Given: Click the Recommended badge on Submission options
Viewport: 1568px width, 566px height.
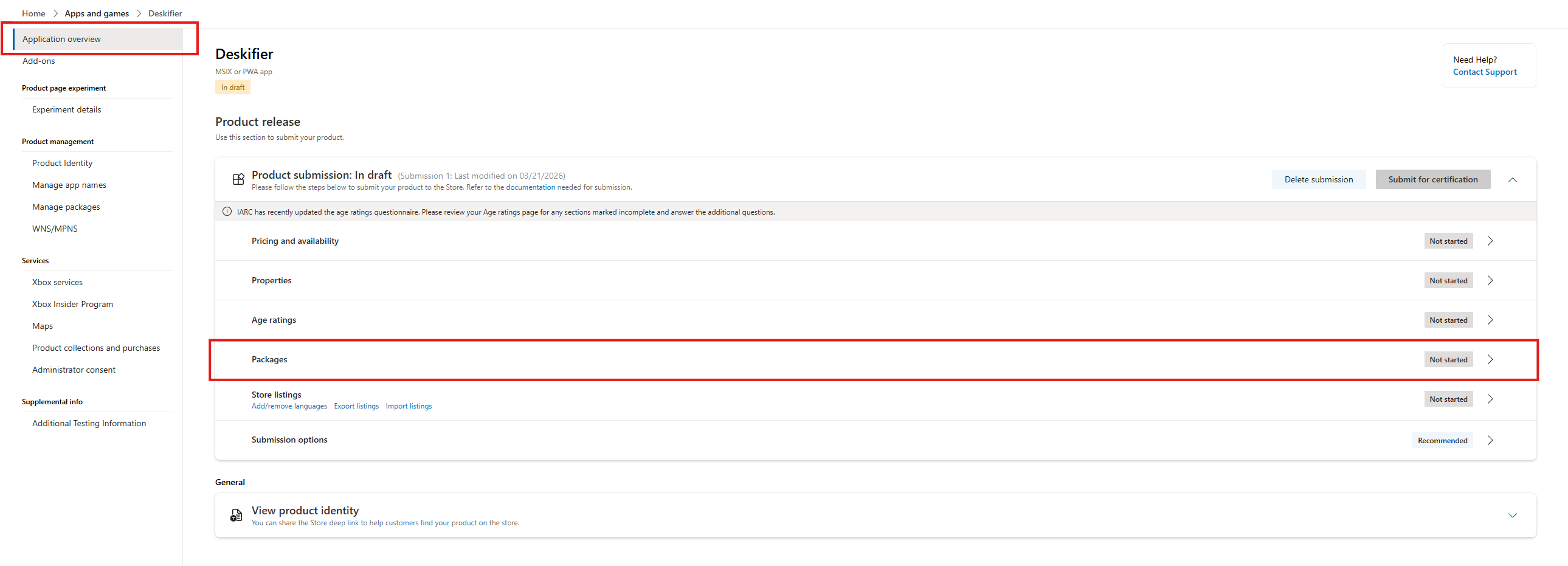Looking at the screenshot, I should [1443, 441].
